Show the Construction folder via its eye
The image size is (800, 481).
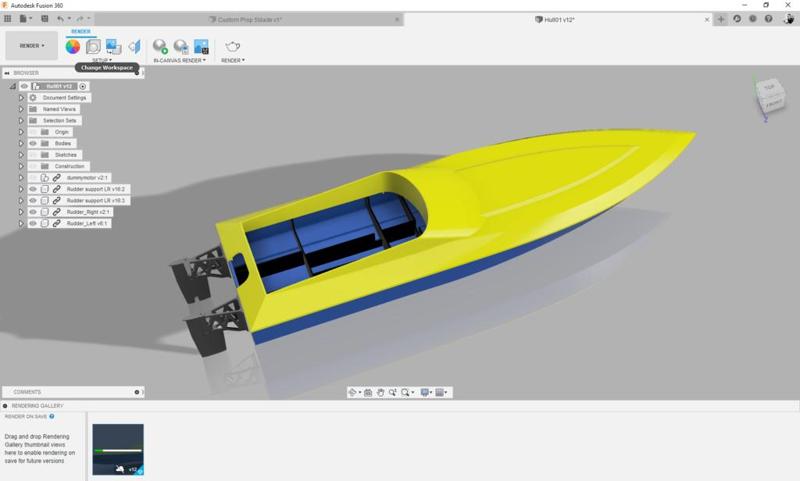point(33,166)
